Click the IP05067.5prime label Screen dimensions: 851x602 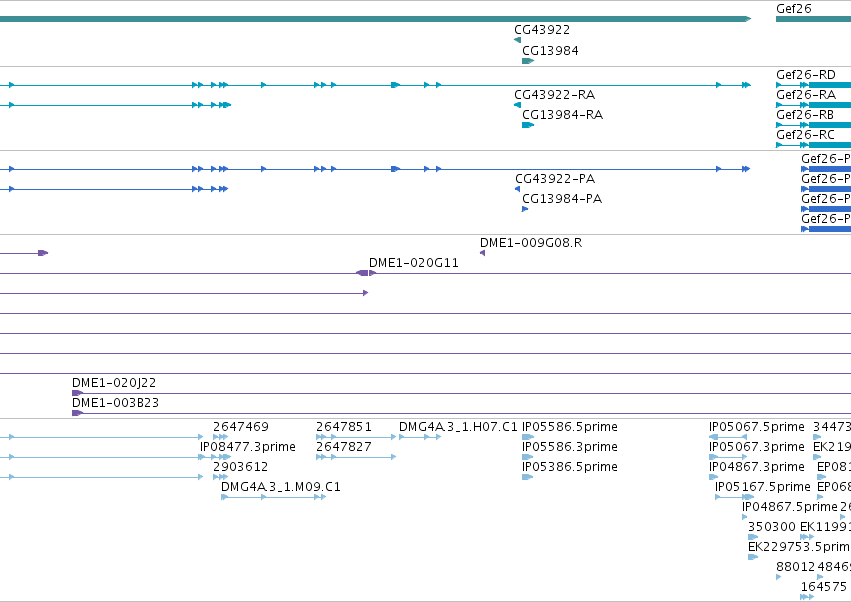point(757,427)
